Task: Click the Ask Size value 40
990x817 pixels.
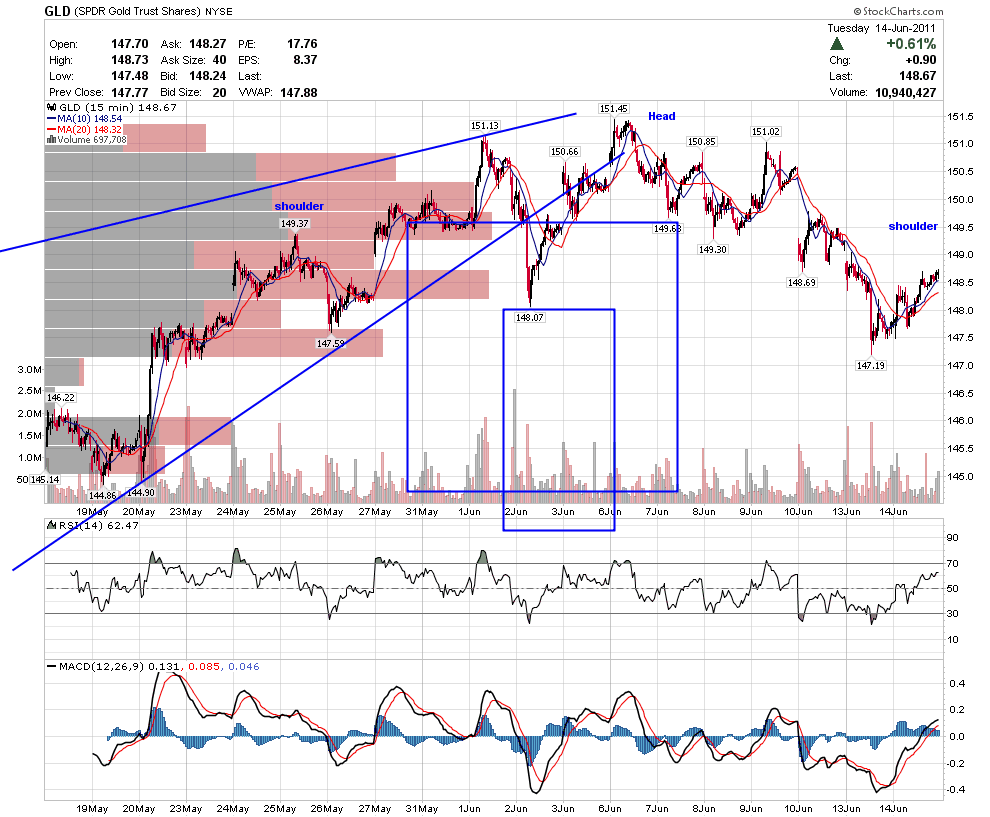Action: [219, 60]
